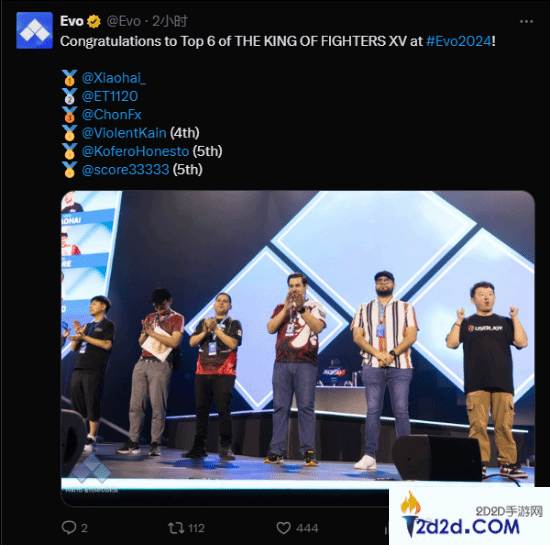Open the @ViolentKain profile mention

click(124, 133)
